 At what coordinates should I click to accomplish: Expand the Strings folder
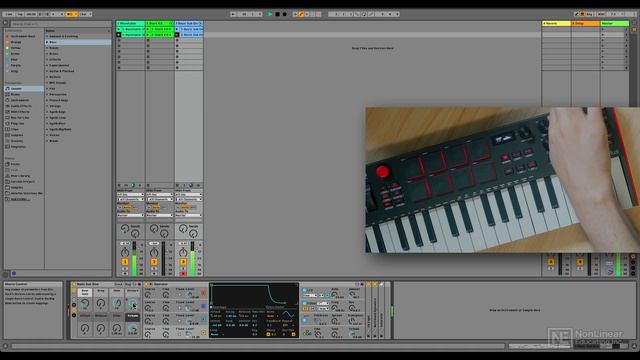tap(47, 106)
